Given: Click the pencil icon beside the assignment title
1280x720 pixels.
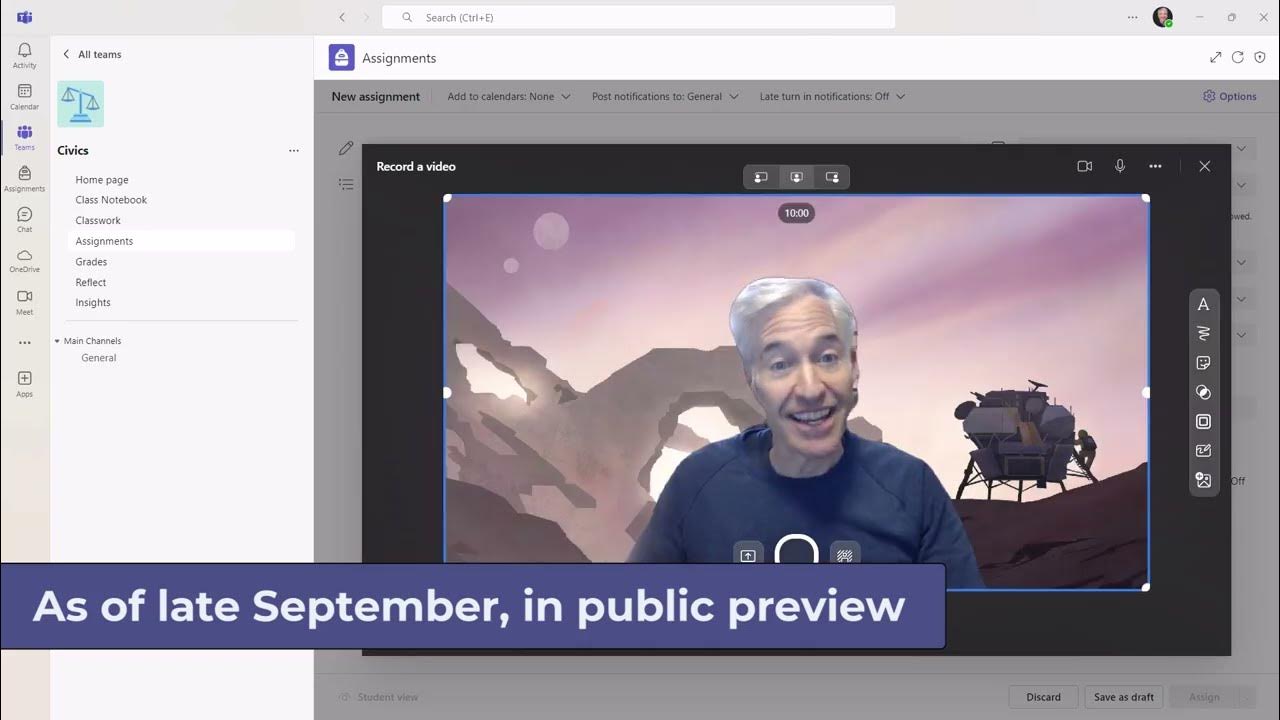Looking at the screenshot, I should pos(346,148).
